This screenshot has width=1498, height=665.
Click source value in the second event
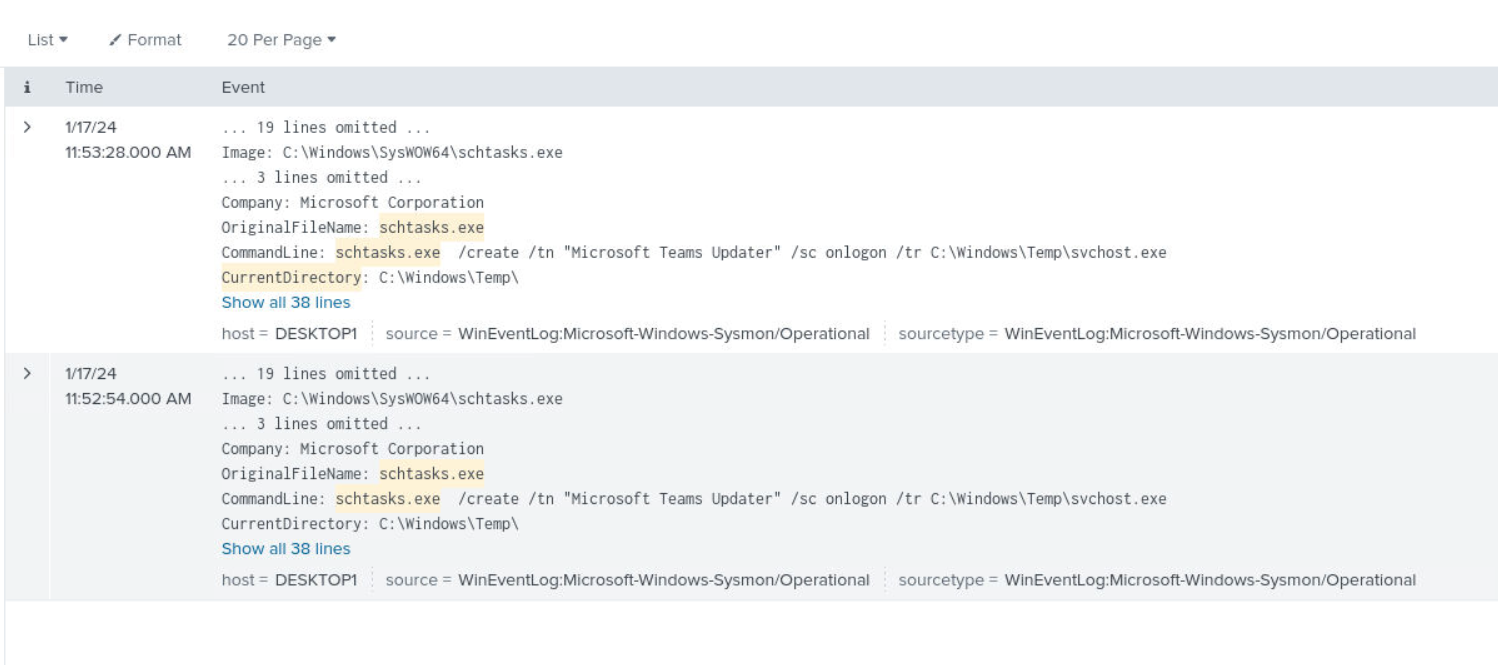[663, 580]
